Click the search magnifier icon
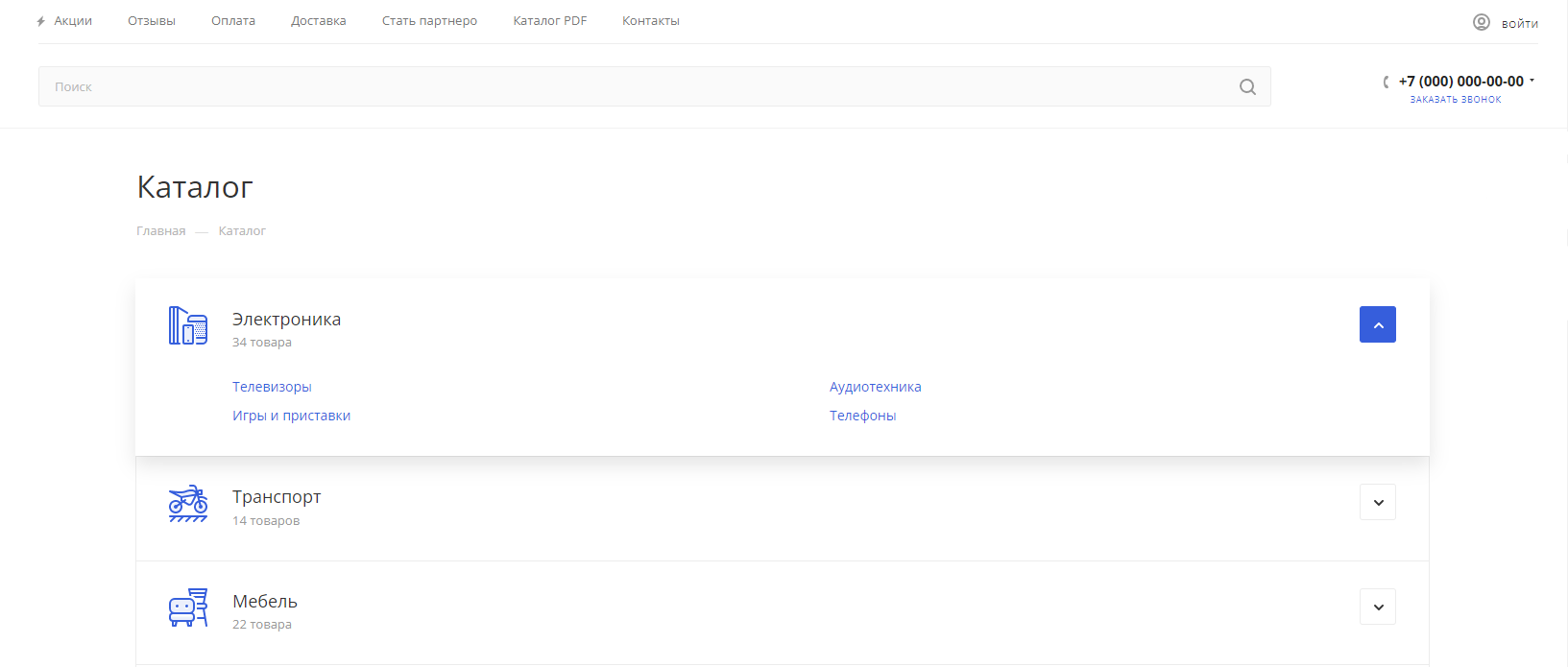Viewport: 1568px width, 667px height. (1247, 87)
